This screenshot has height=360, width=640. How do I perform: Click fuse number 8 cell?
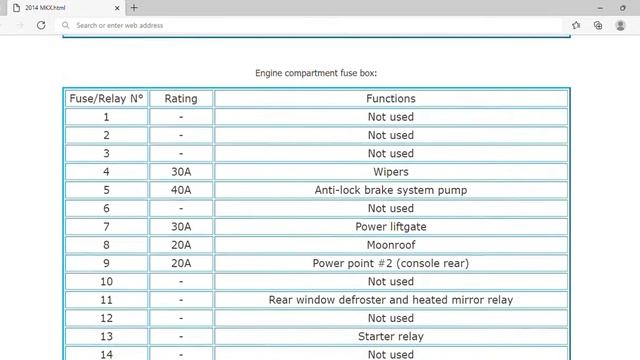click(106, 245)
